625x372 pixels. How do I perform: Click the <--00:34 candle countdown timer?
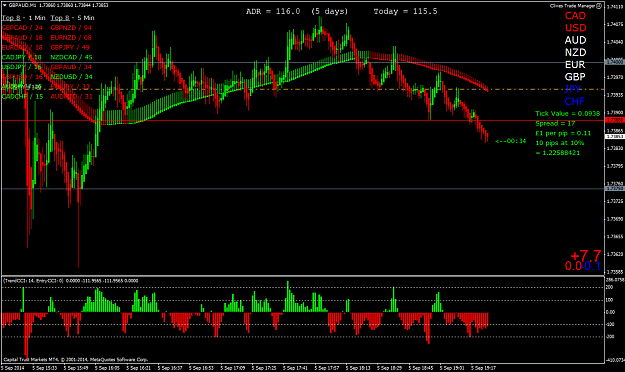(x=511, y=141)
